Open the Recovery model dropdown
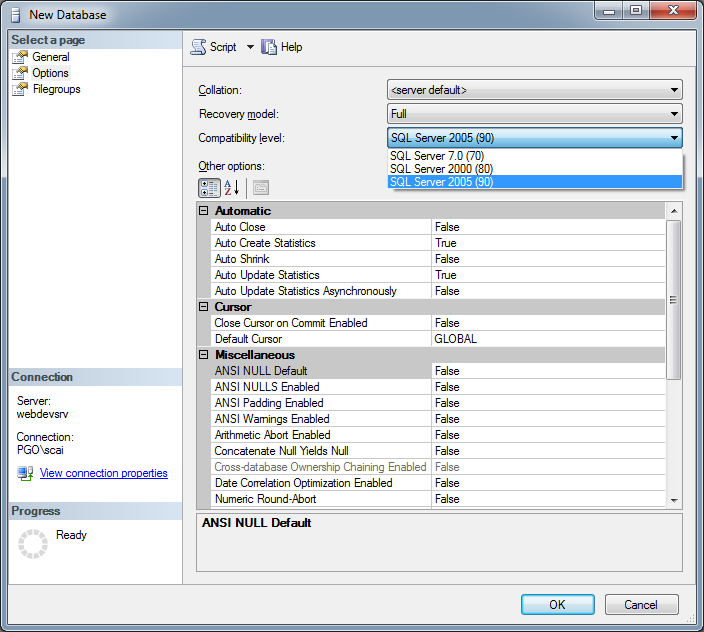 pyautogui.click(x=534, y=114)
